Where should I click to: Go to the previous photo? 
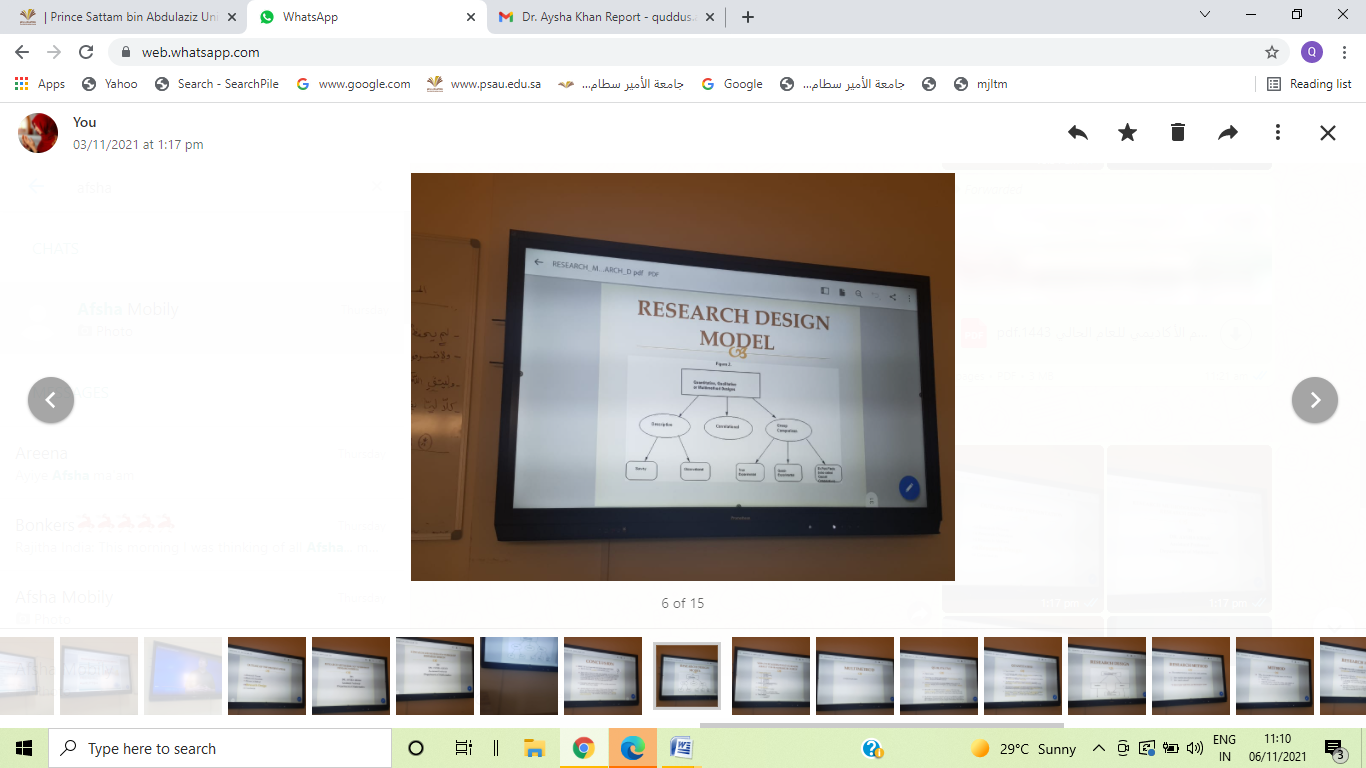pyautogui.click(x=51, y=400)
